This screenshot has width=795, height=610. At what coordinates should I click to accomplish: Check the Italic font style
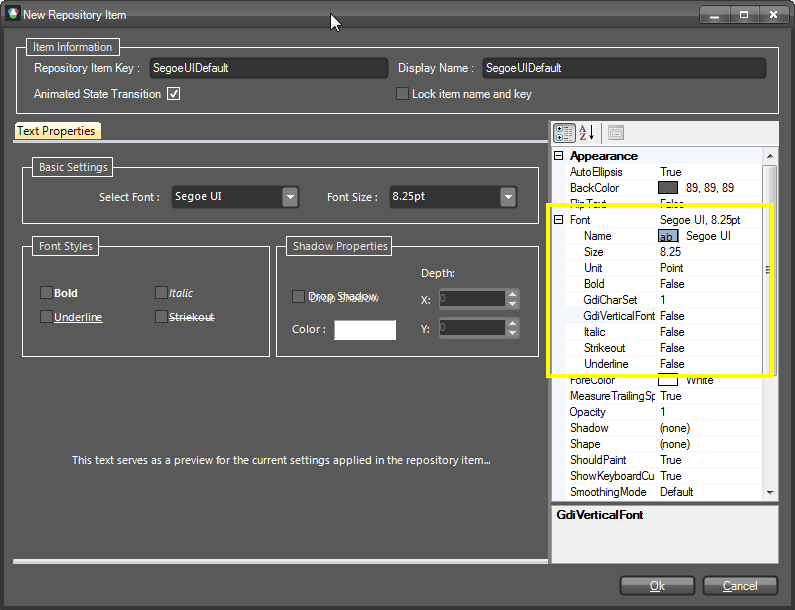(161, 293)
